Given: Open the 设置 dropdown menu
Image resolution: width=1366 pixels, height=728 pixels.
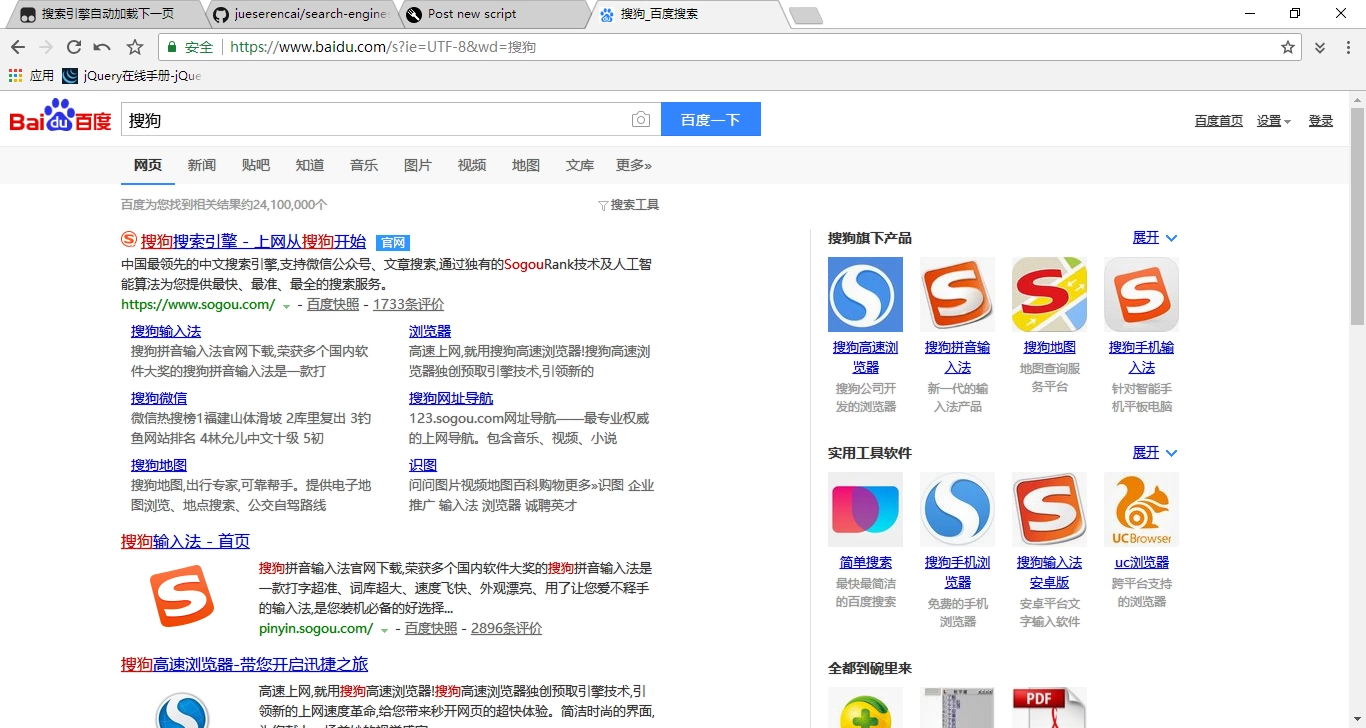Looking at the screenshot, I should [x=1273, y=121].
